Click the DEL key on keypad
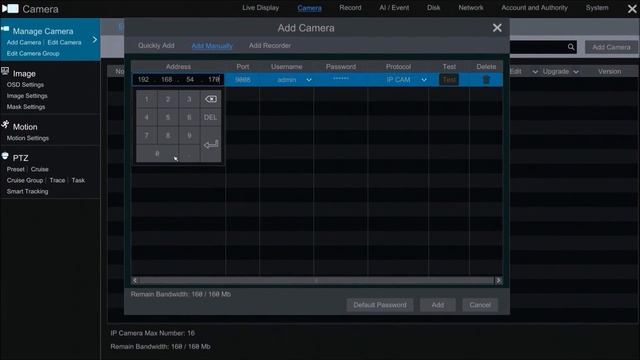640x360 pixels. [x=211, y=118]
